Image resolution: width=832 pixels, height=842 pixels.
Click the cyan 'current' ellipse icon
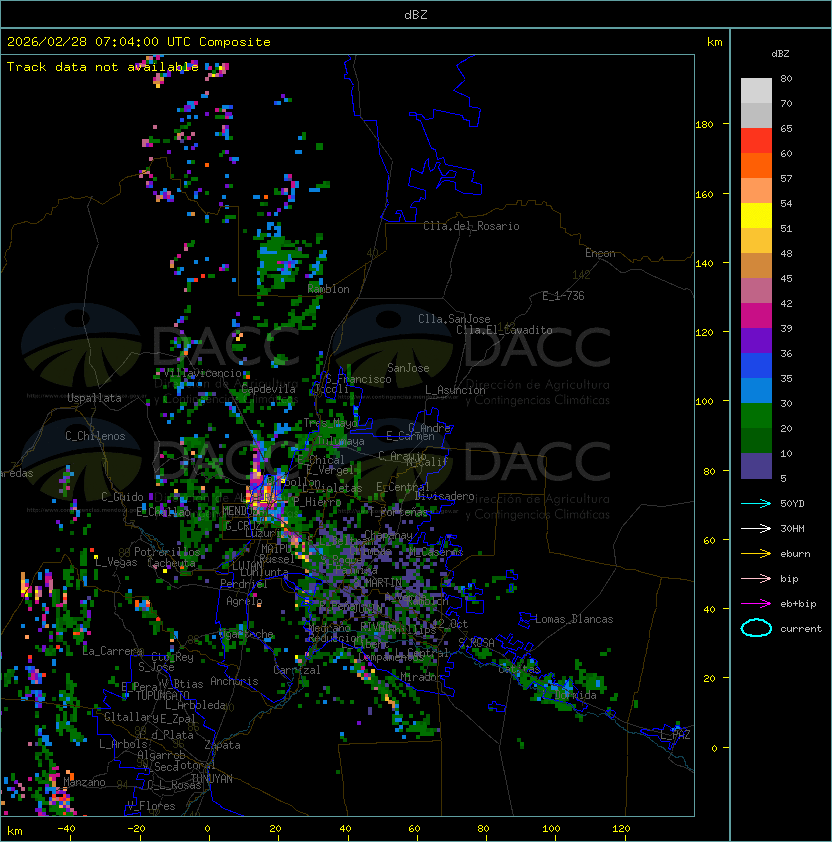point(756,628)
